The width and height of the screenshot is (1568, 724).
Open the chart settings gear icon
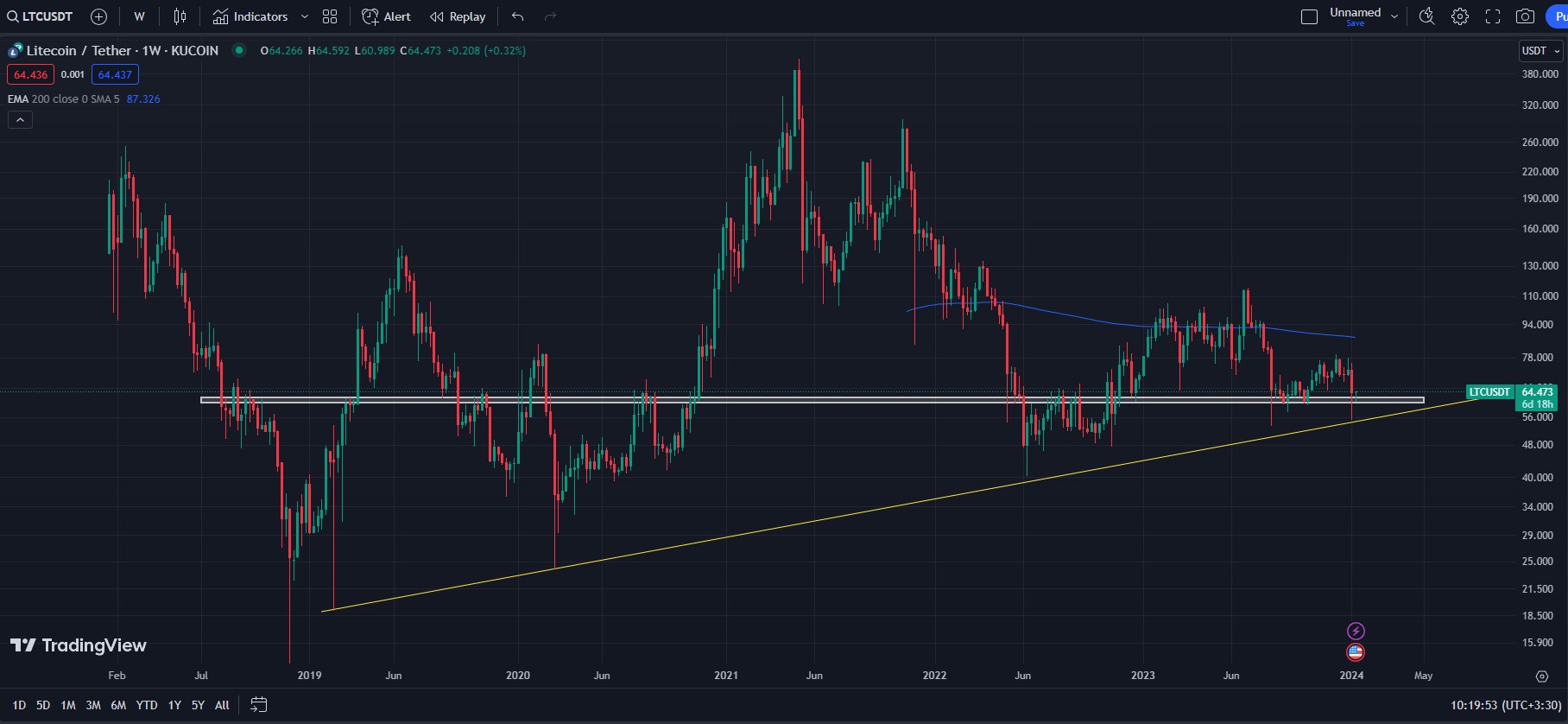click(1460, 16)
